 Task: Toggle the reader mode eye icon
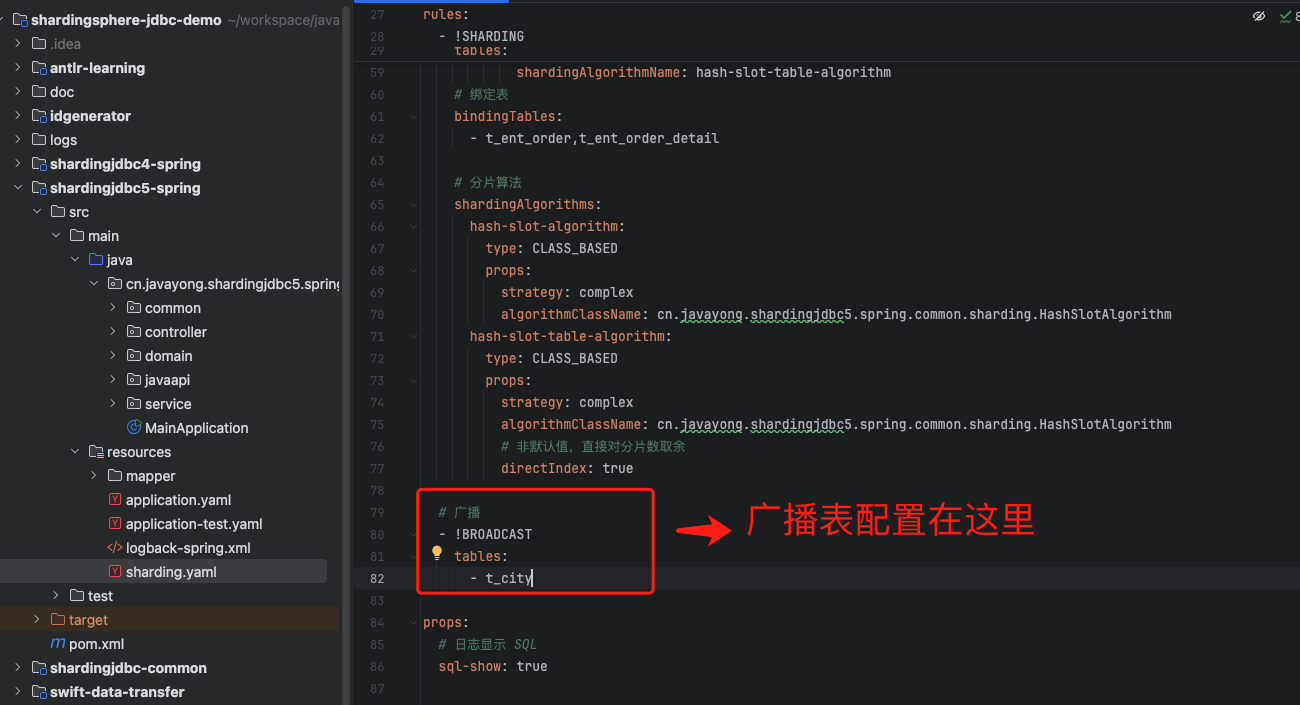click(x=1258, y=17)
